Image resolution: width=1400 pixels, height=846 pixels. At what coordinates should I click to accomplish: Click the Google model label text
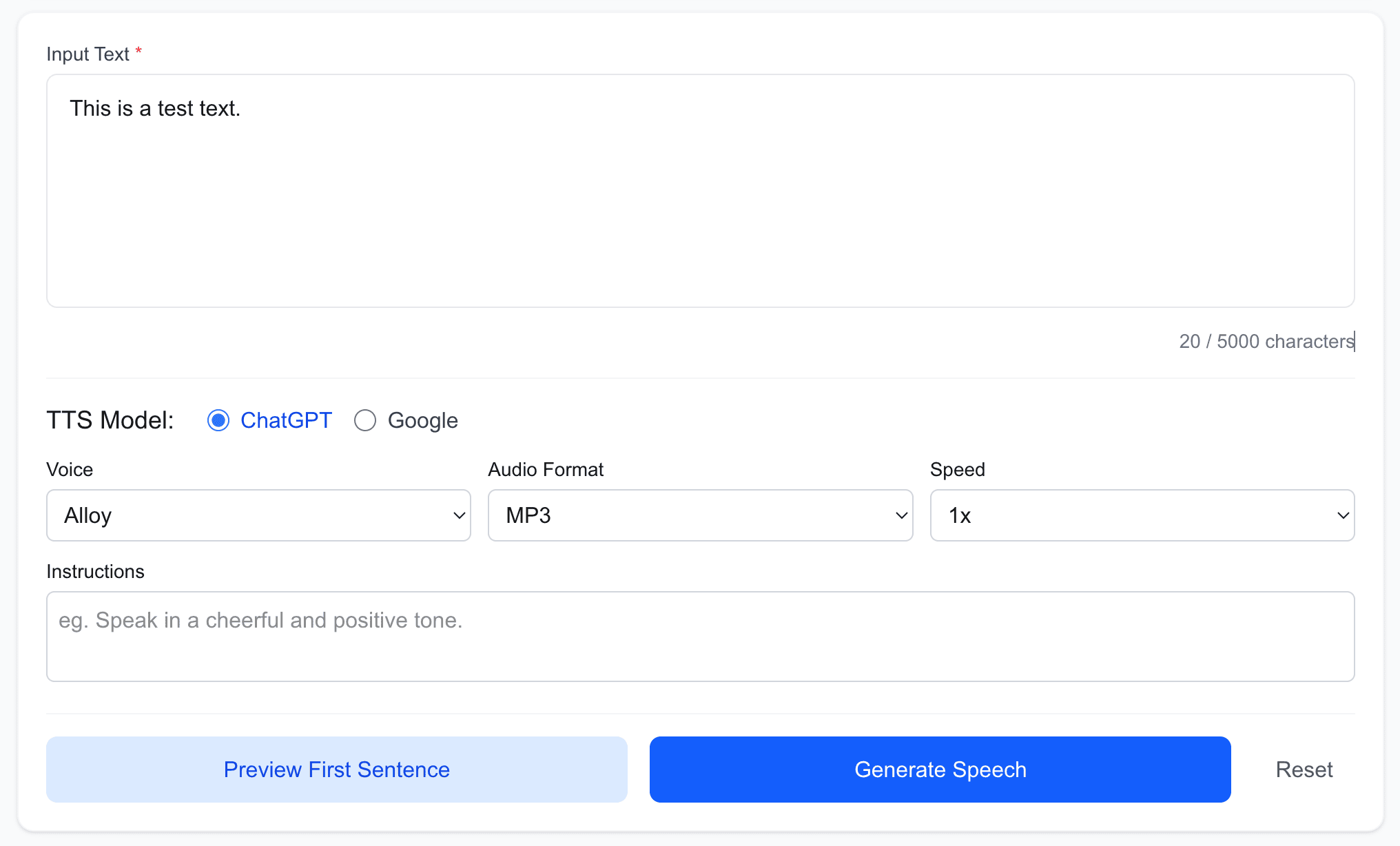coord(422,420)
